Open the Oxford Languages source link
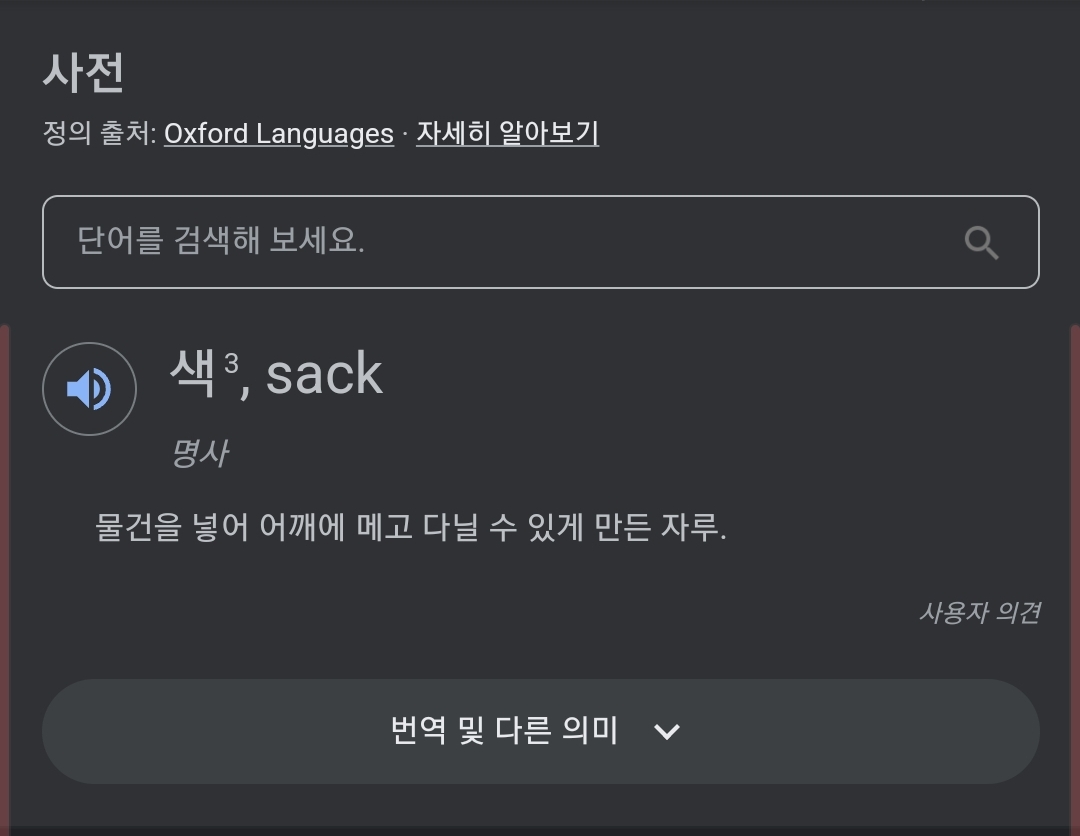The height and width of the screenshot is (836, 1080). click(x=278, y=134)
